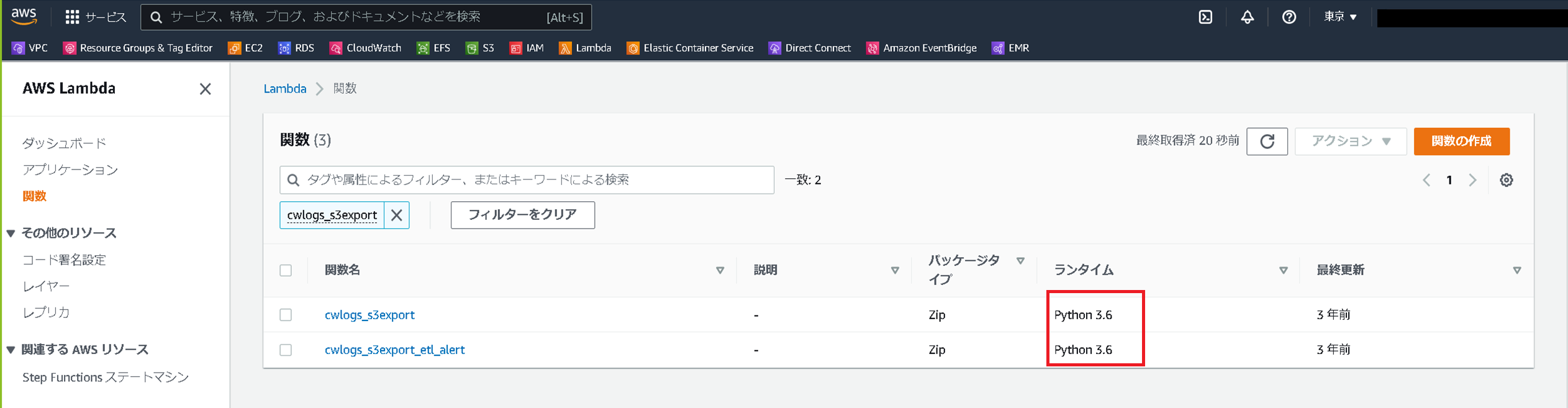Open ダッシュボード in sidebar

pyautogui.click(x=64, y=143)
